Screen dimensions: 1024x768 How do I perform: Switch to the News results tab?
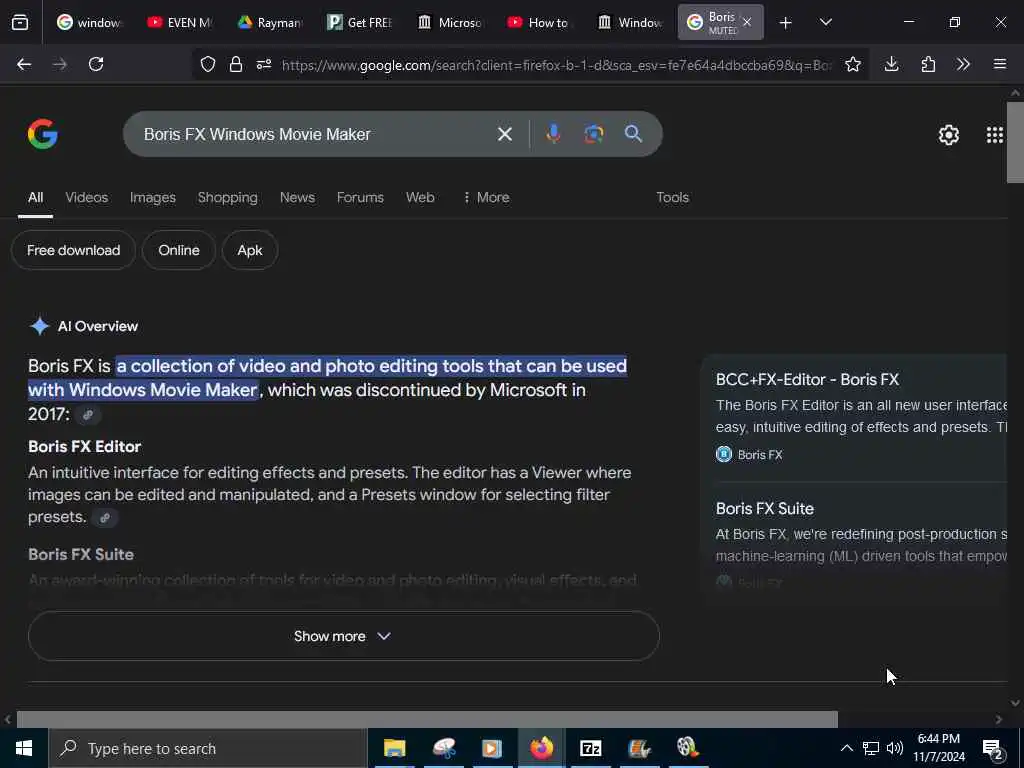click(297, 197)
